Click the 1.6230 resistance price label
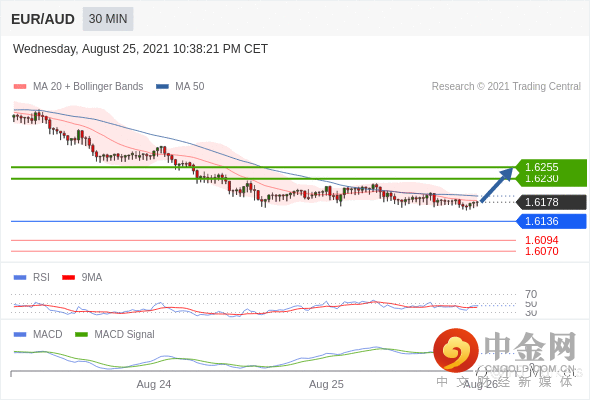Screen dimensions: 590x400 tap(541, 179)
